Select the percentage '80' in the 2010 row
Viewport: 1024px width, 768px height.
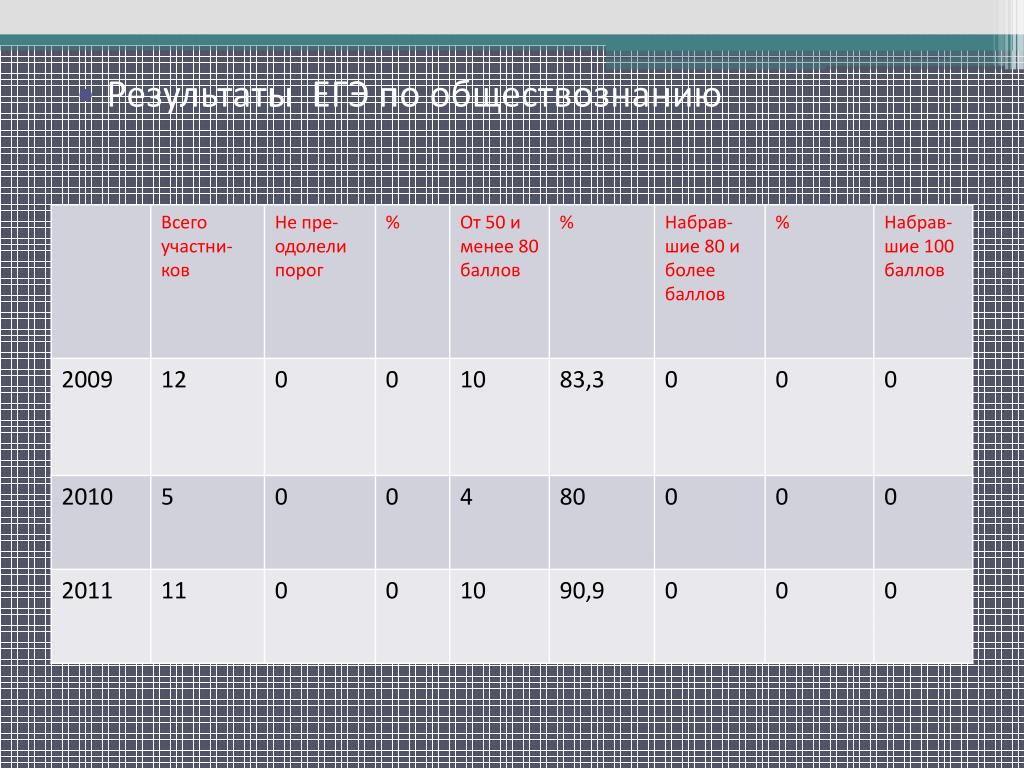573,498
